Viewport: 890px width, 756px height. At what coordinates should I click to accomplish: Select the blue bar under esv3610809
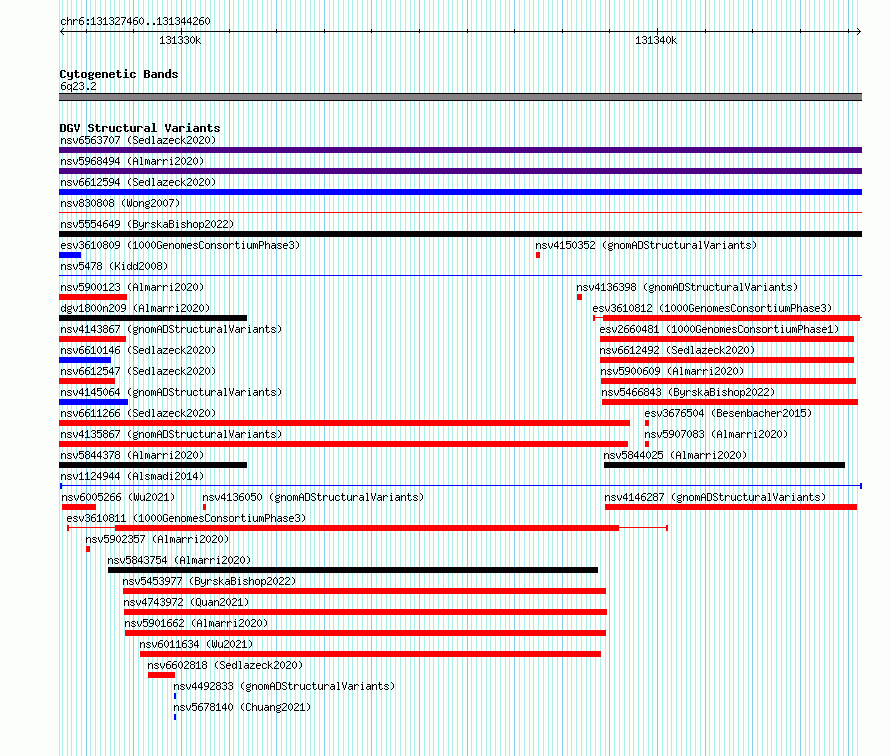point(70,255)
